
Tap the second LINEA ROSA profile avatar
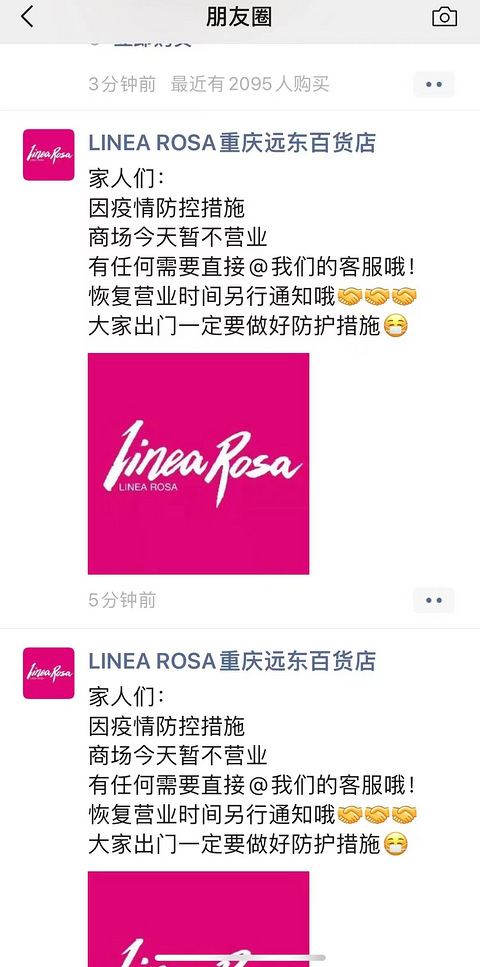[x=49, y=673]
